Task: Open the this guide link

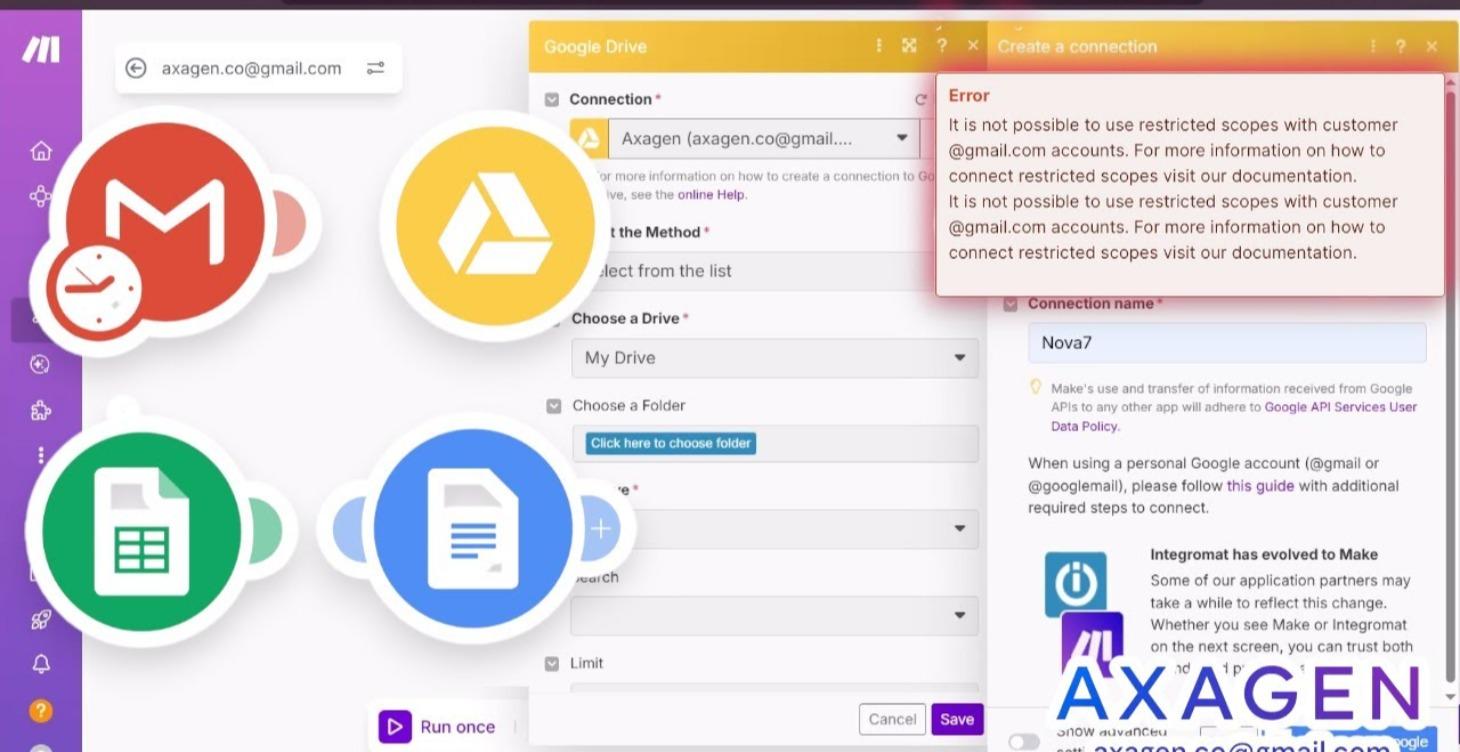Action: click(x=1260, y=486)
